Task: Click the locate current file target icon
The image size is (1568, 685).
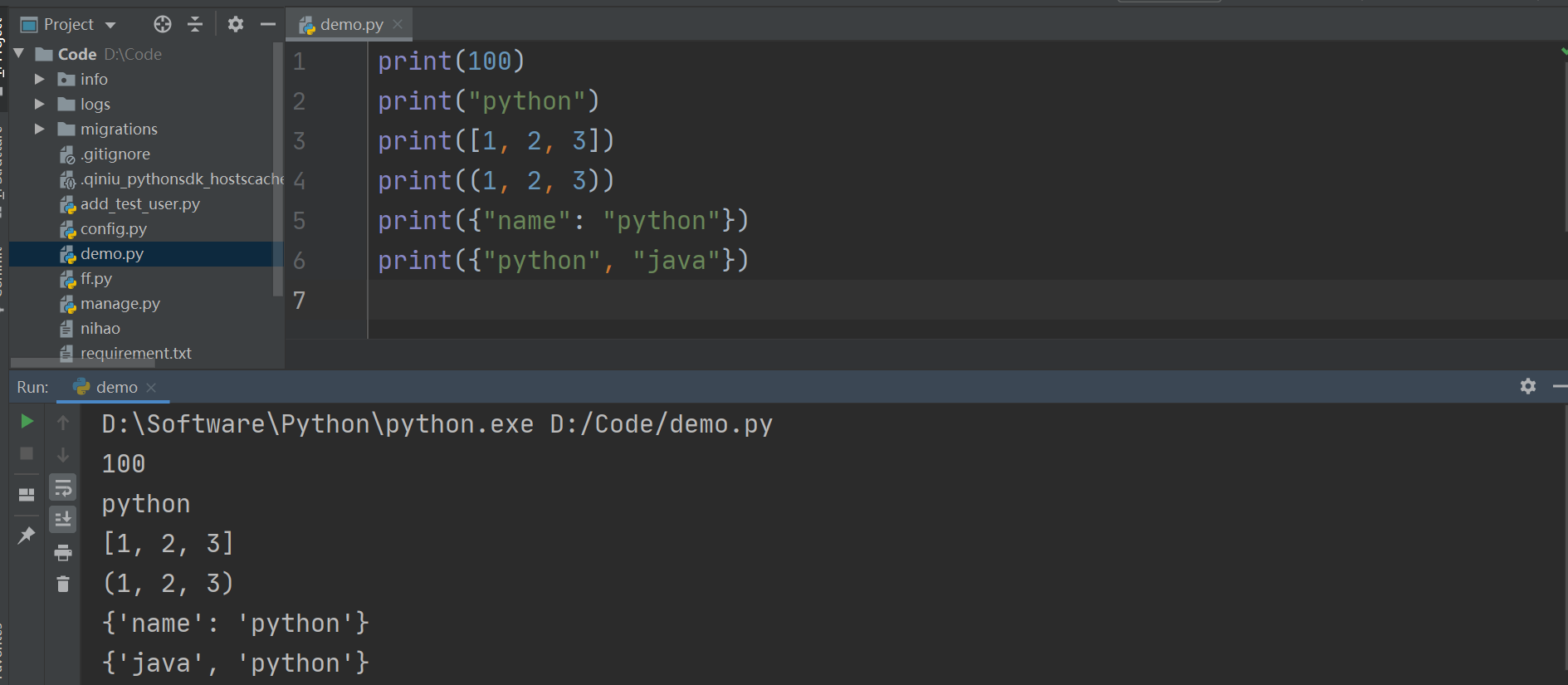Action: pyautogui.click(x=163, y=25)
